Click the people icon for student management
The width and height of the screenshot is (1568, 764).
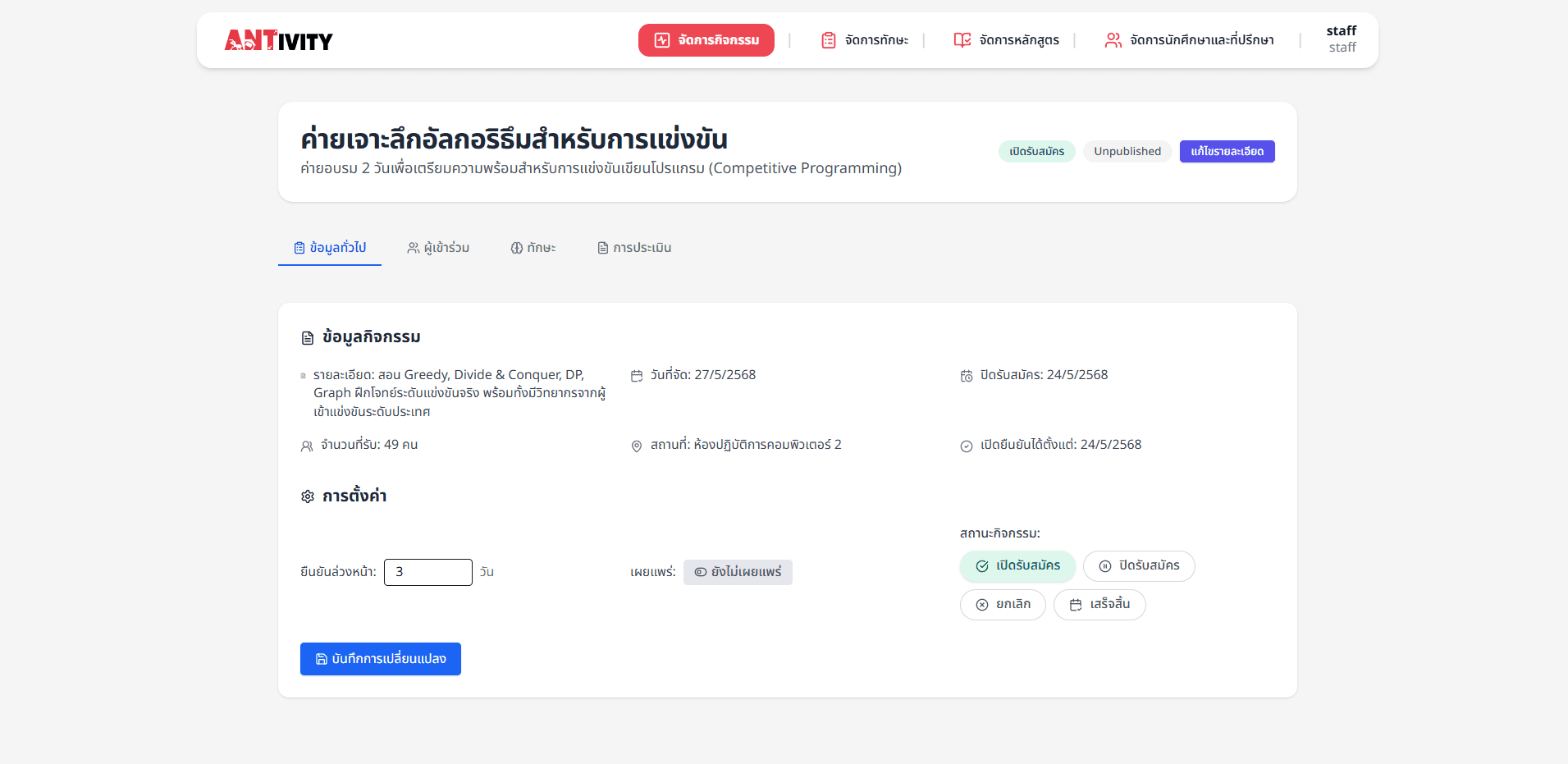point(1113,40)
